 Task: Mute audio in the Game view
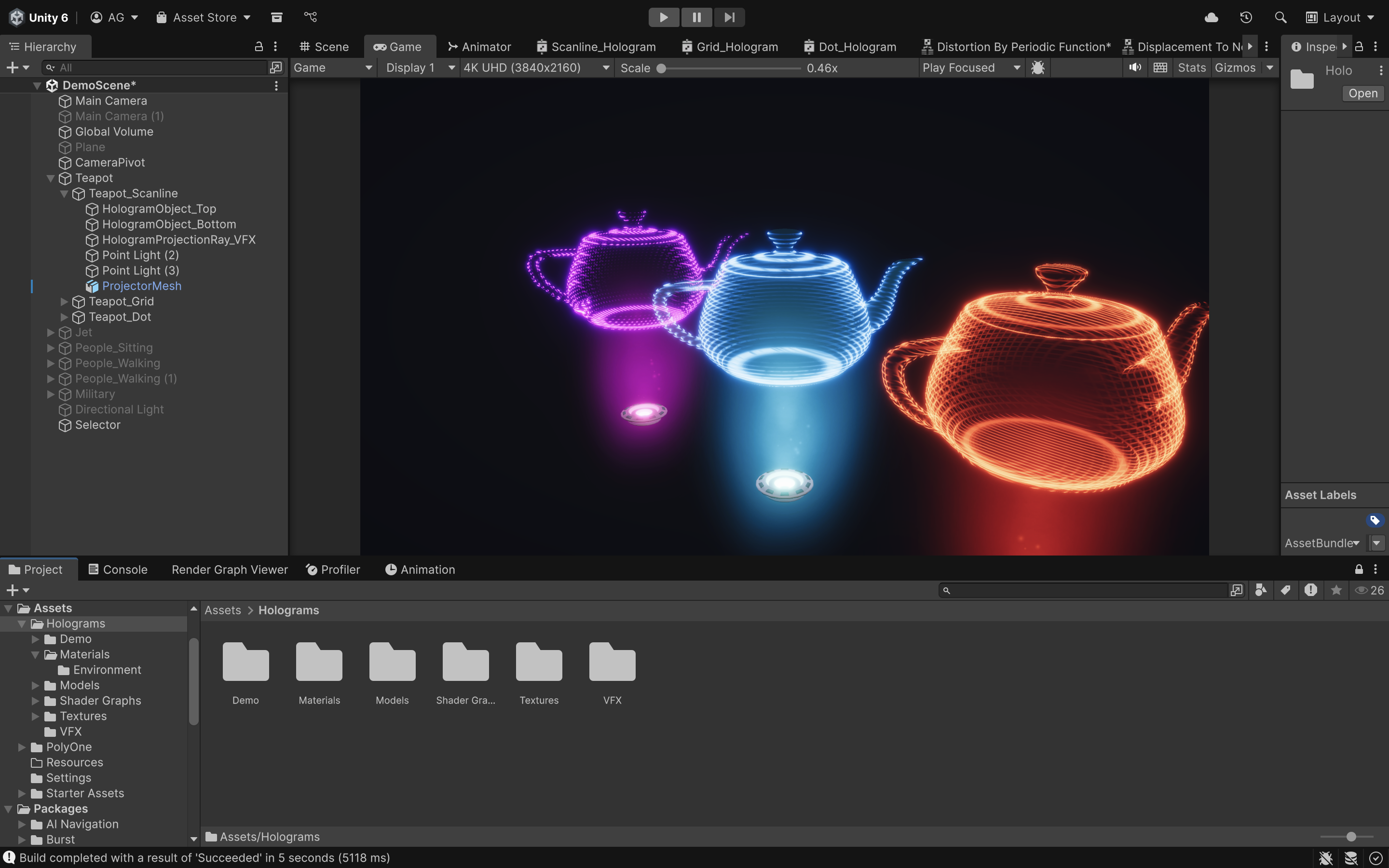click(x=1135, y=67)
